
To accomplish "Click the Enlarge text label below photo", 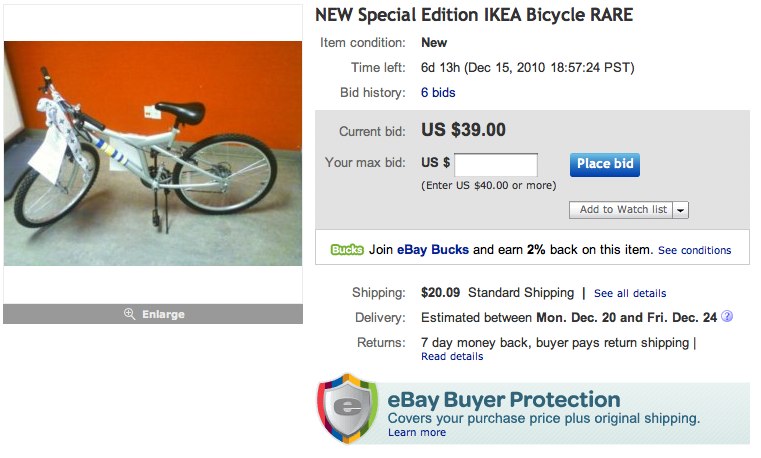I will pyautogui.click(x=163, y=314).
